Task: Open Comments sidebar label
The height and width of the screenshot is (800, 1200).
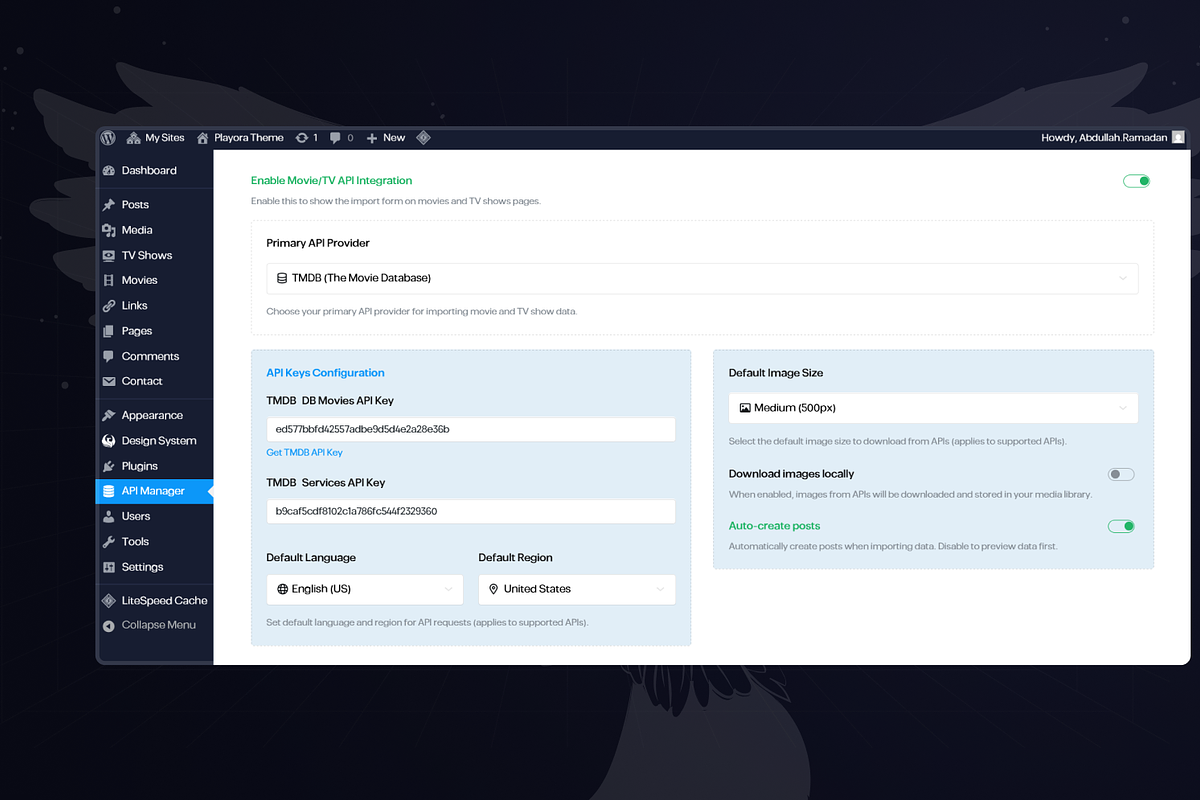Action: click(x=150, y=357)
